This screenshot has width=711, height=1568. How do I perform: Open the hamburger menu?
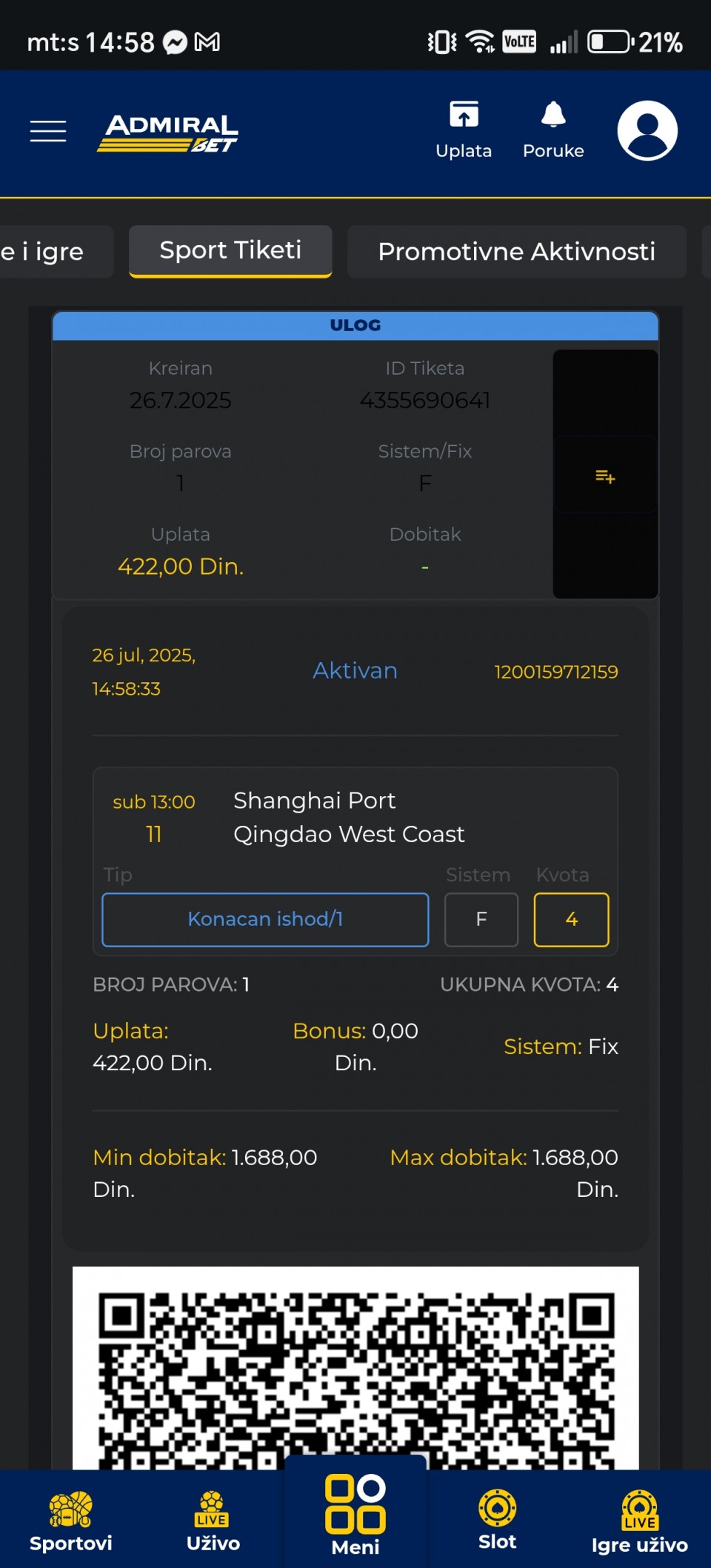click(48, 131)
